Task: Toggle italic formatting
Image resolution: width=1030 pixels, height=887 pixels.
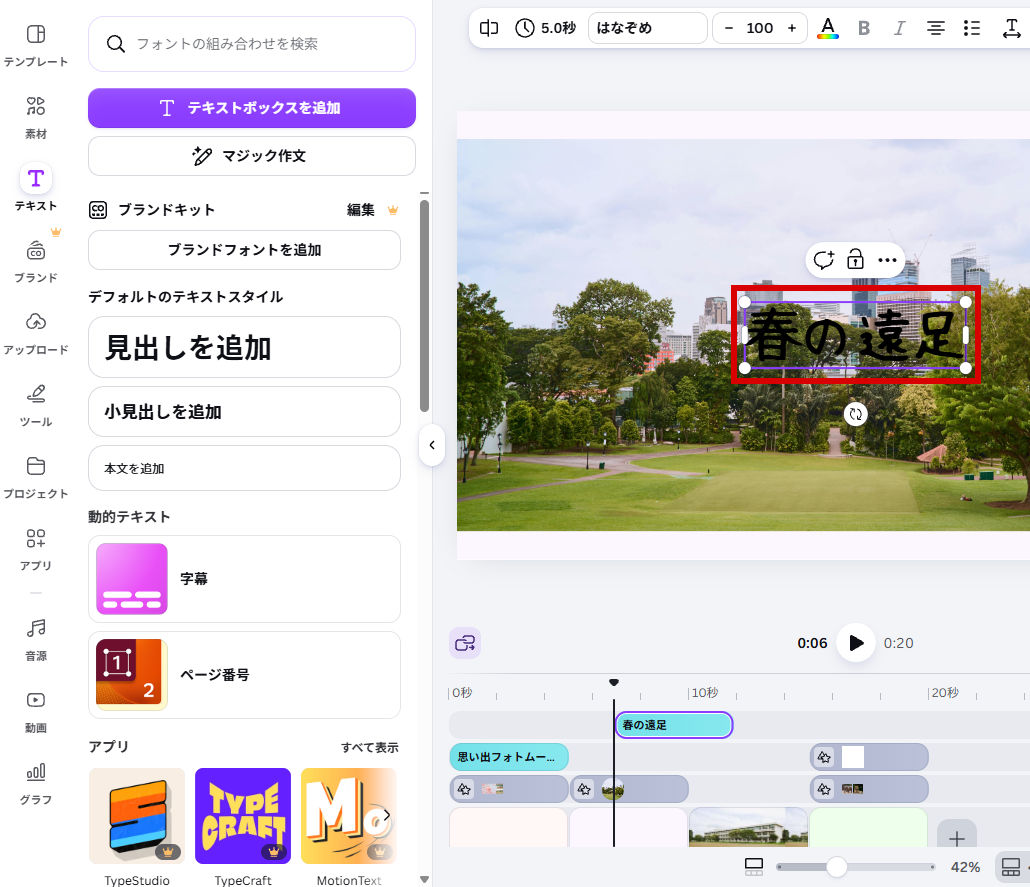Action: point(899,28)
